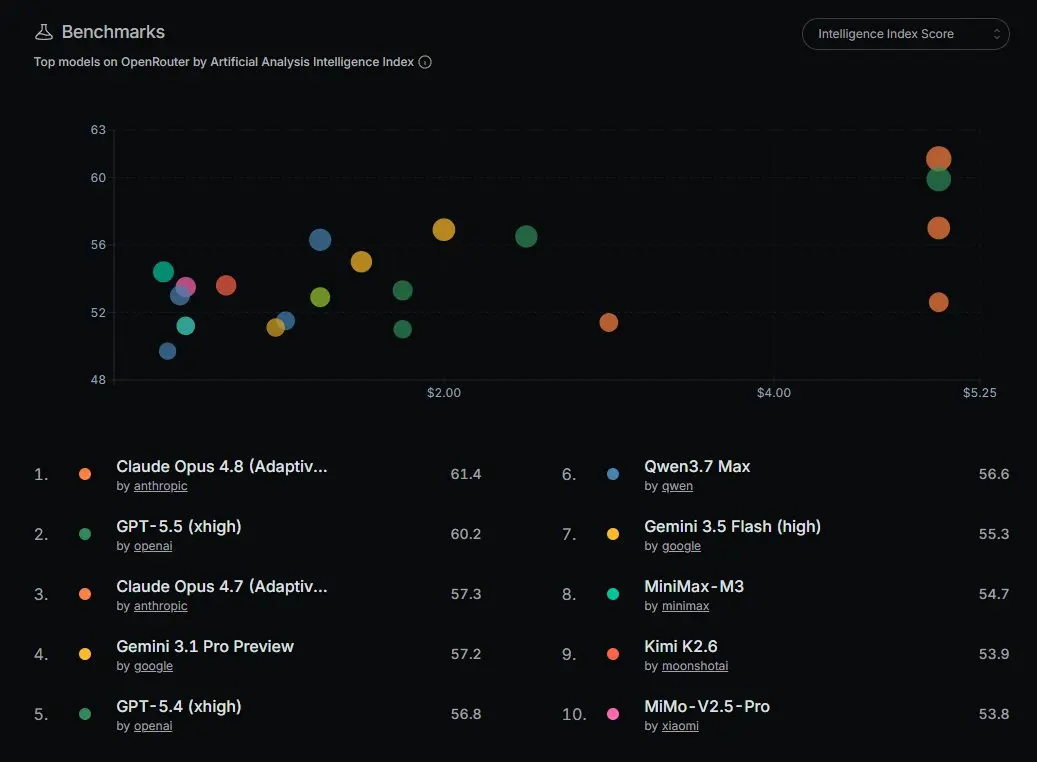Click openai link under GPT-5.5

click(x=153, y=546)
